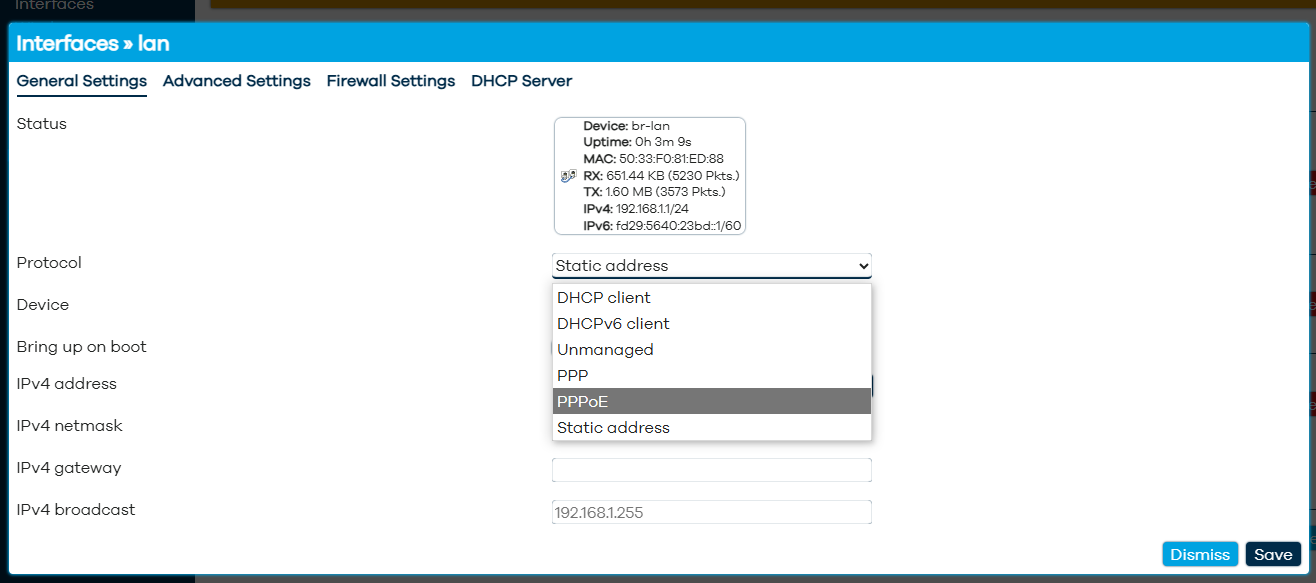This screenshot has width=1316, height=583.
Task: Click the 'Interfaces » lan' dialog title
Action: coord(93,43)
